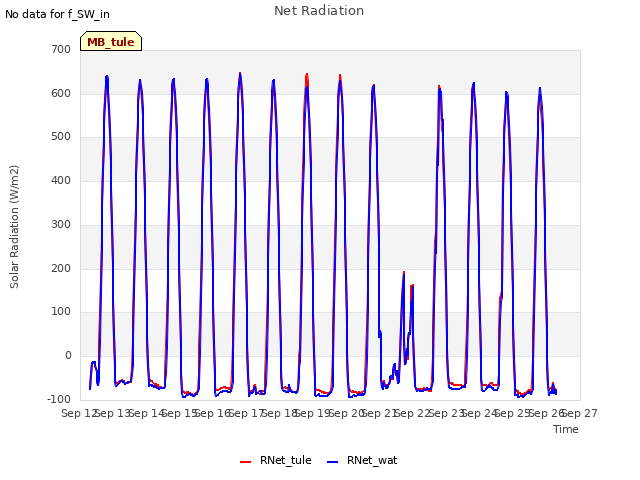Screen dimensions: 640x480
Task: Click the 500 y-axis tick label
Action: [61, 137]
